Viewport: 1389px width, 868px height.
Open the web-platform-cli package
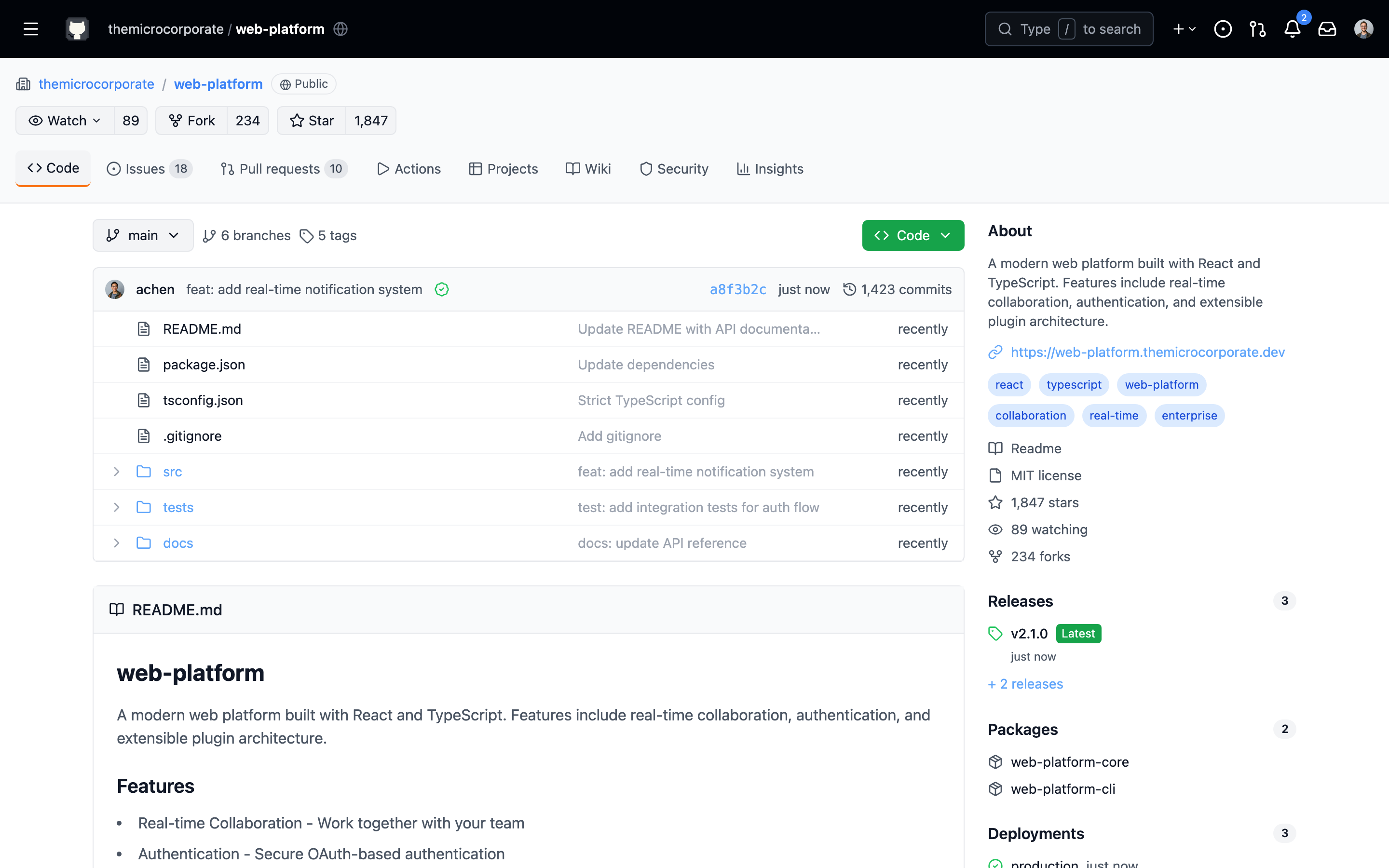click(1063, 789)
